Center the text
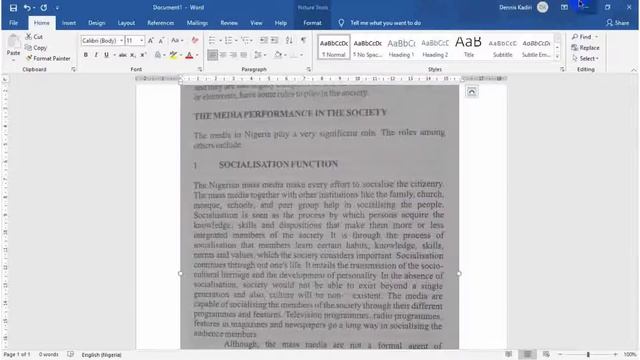Image resolution: width=640 pixels, height=360 pixels. (x=223, y=55)
